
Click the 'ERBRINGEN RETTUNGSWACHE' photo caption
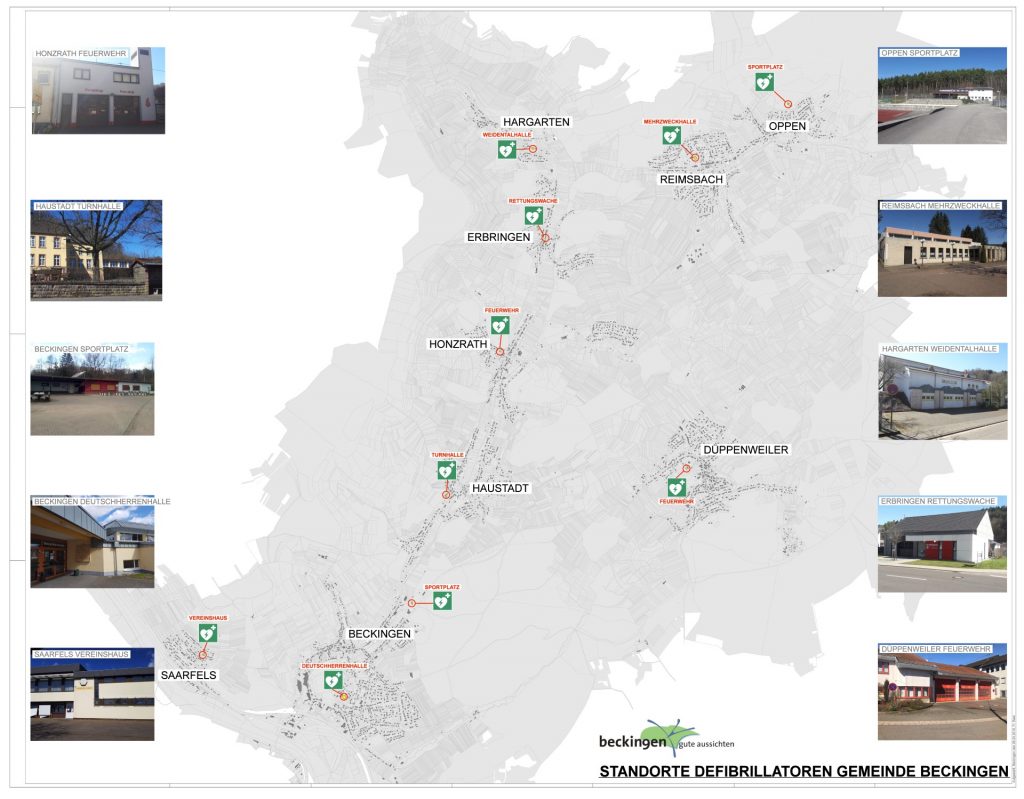[x=938, y=501]
